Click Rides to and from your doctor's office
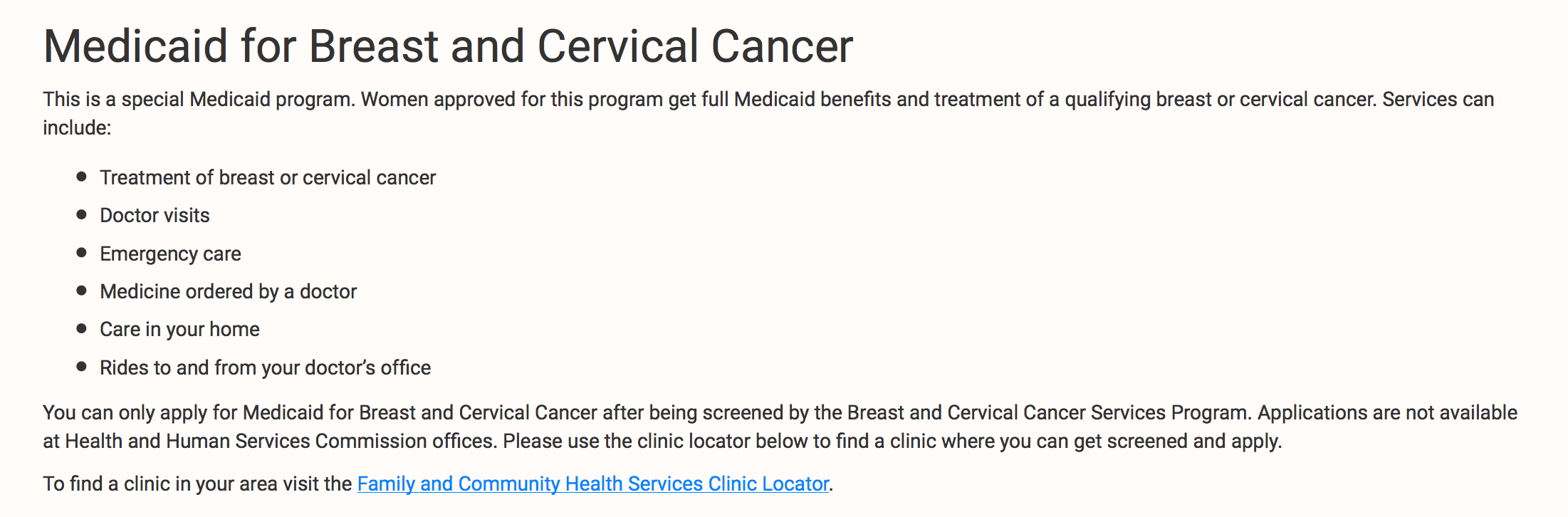This screenshot has width=1568, height=517. [x=265, y=367]
